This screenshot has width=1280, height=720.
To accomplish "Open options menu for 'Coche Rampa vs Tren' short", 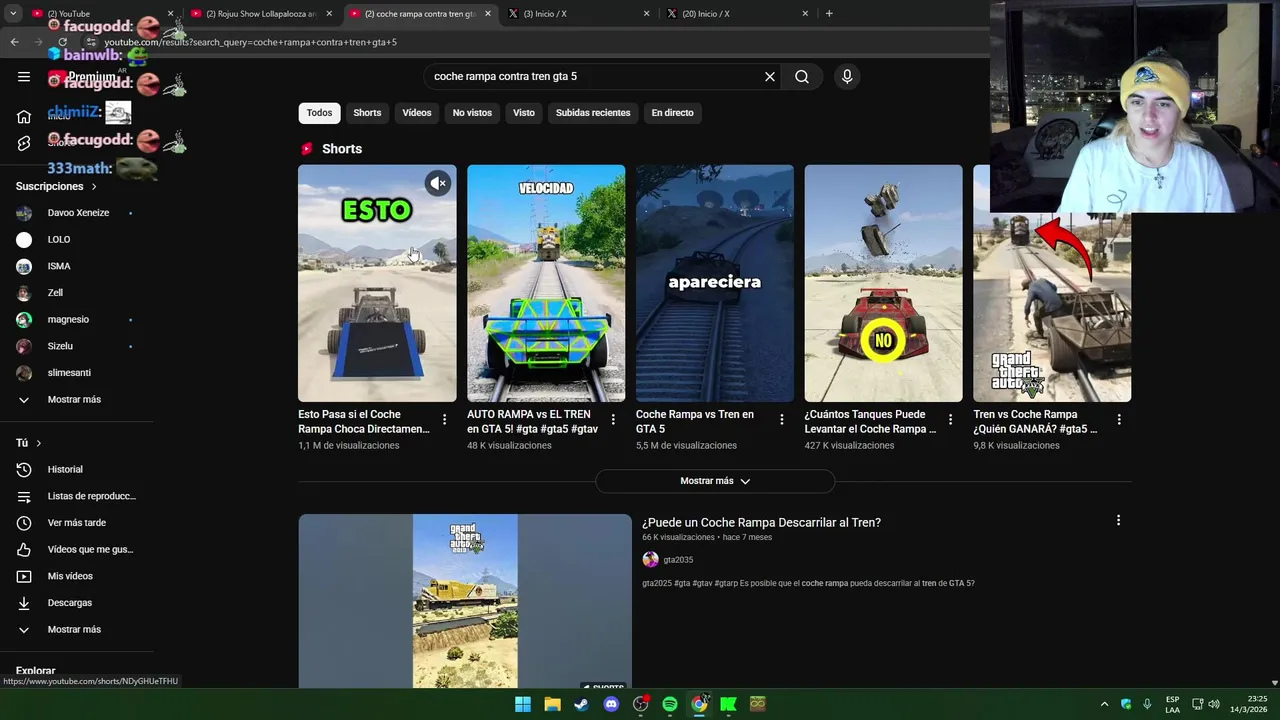I will (782, 420).
